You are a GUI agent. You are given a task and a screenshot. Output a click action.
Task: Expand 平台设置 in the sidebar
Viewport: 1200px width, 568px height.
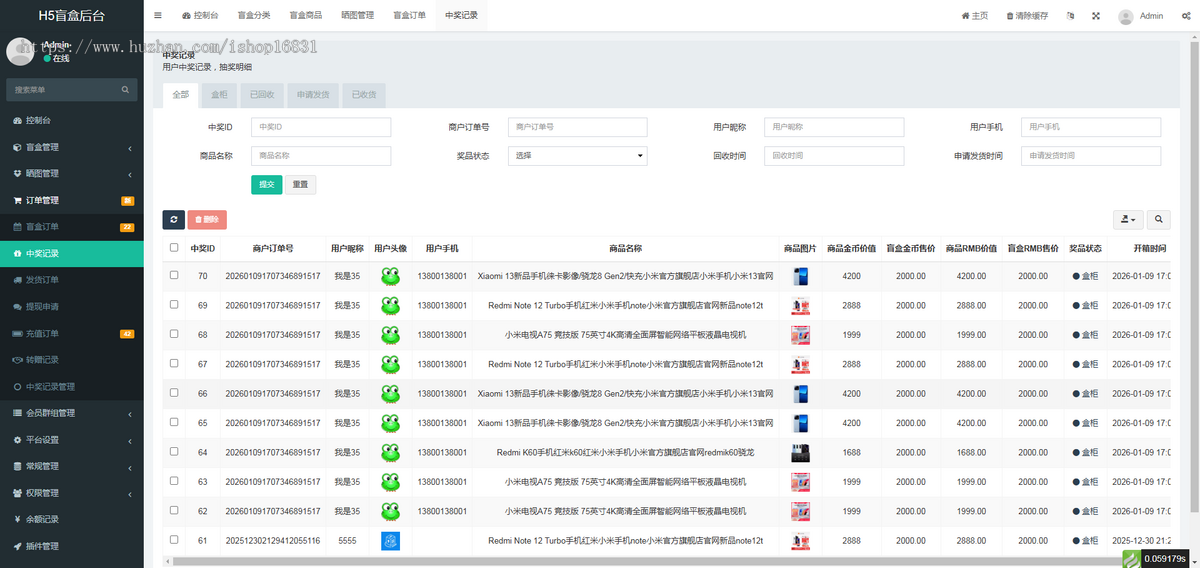[x=72, y=440]
